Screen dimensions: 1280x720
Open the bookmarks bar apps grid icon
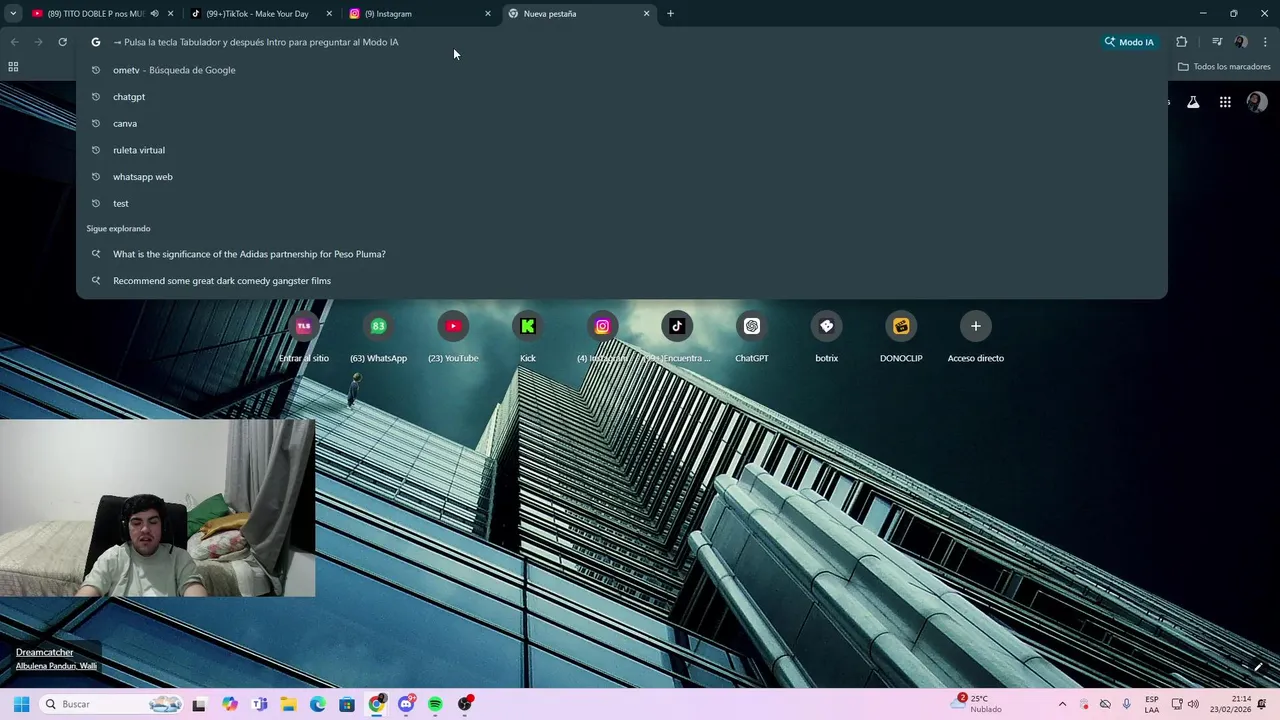(13, 67)
